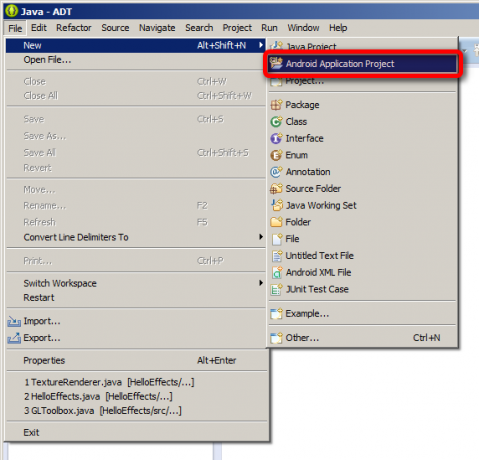
Task: Select Android Application Project entry
Action: point(362,64)
